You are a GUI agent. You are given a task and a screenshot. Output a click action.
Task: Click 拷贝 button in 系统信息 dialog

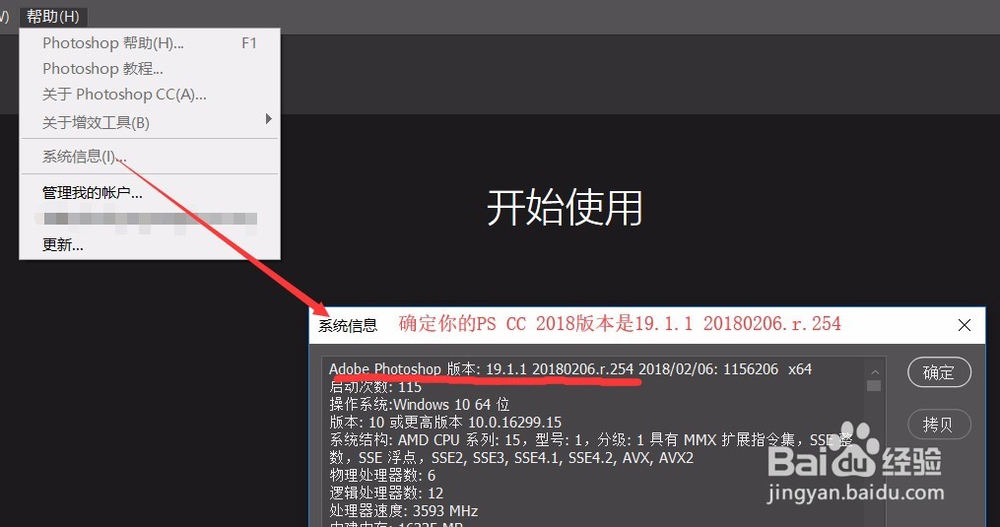pos(939,424)
